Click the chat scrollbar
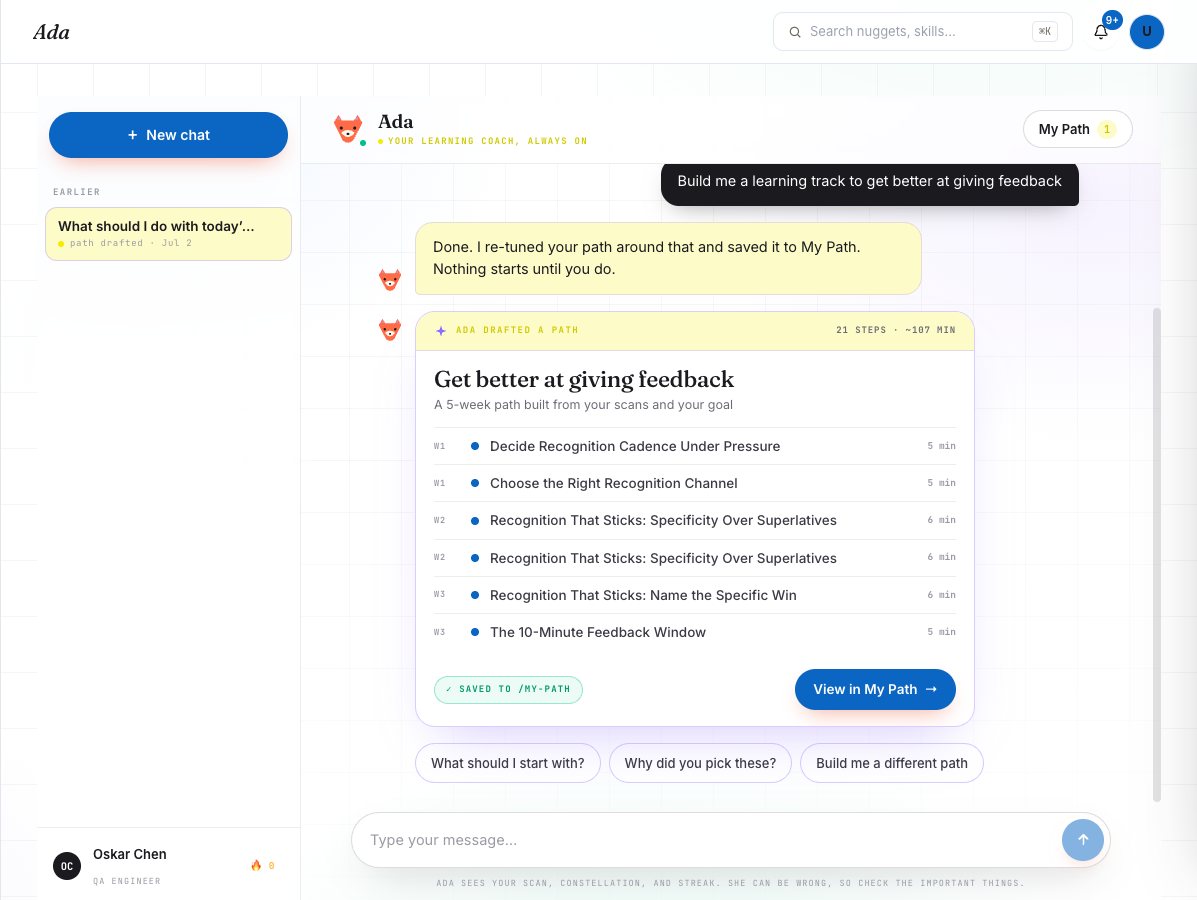 (x=1157, y=555)
